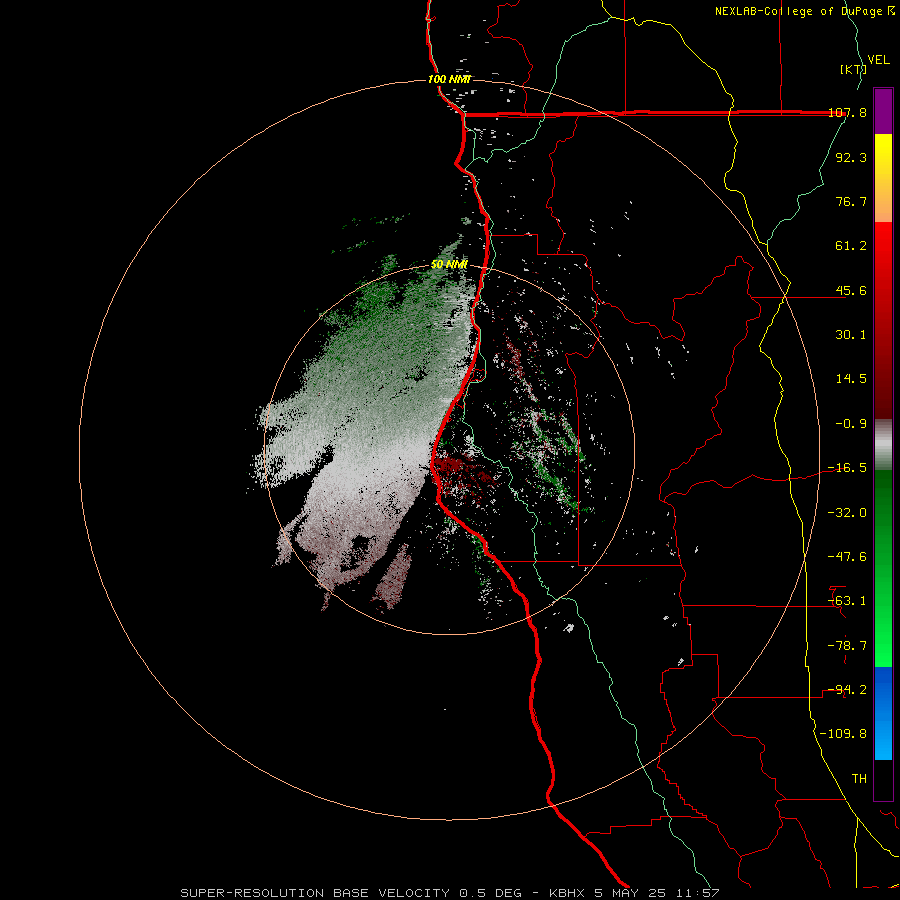Select the -94.2 scale value
The image size is (900, 900).
click(x=847, y=690)
